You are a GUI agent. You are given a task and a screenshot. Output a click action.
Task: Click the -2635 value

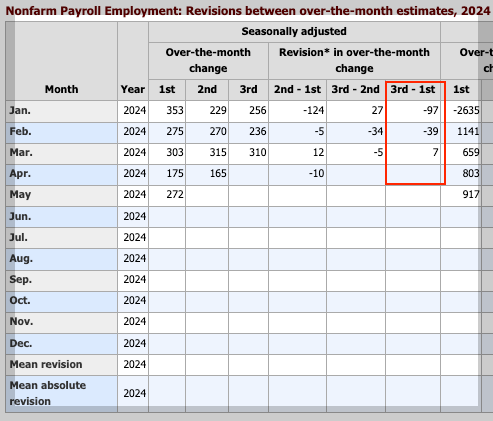click(x=466, y=110)
